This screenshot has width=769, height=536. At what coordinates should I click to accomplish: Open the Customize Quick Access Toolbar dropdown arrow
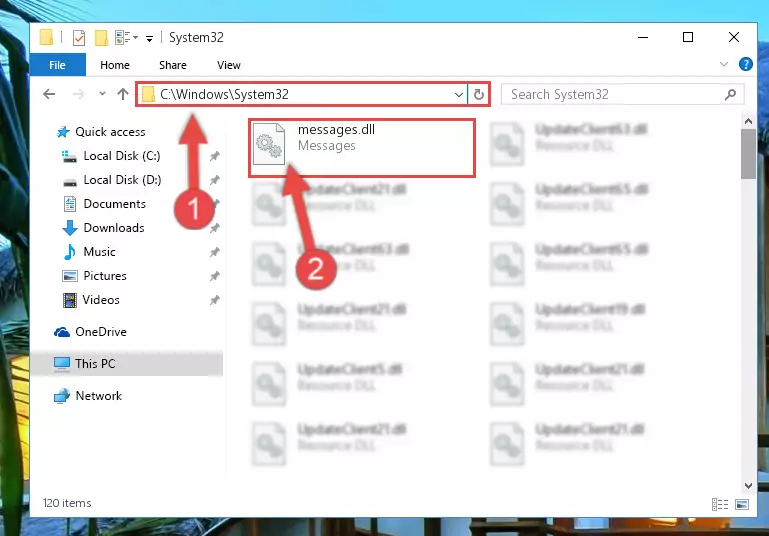(149, 38)
